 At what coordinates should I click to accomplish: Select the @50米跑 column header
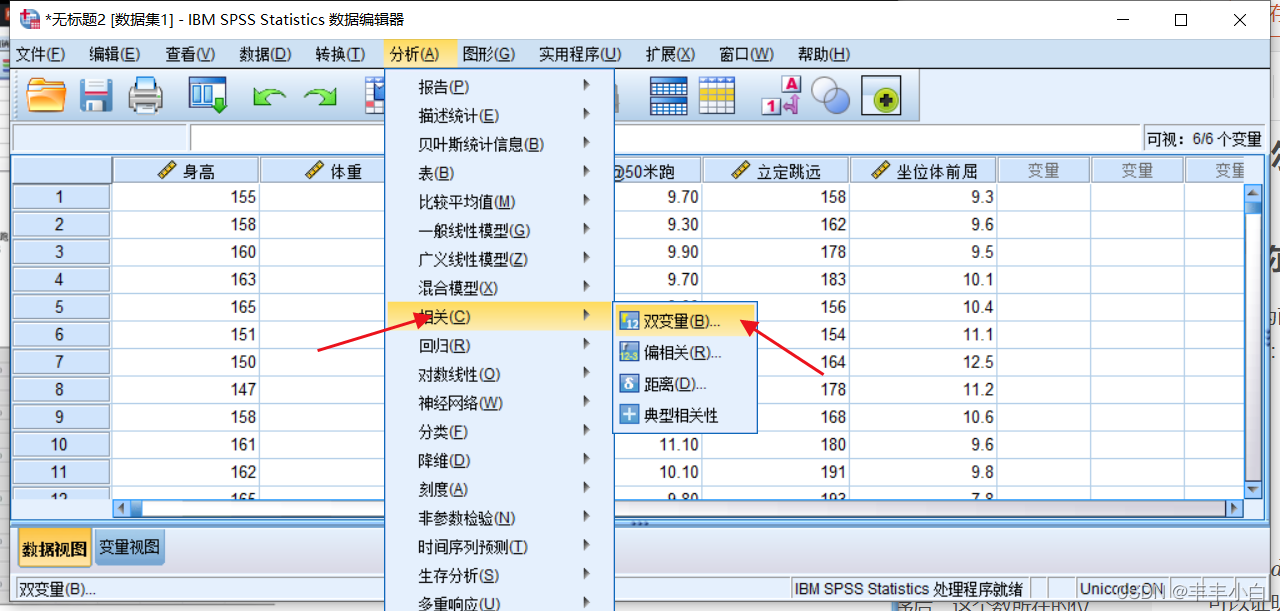(658, 171)
